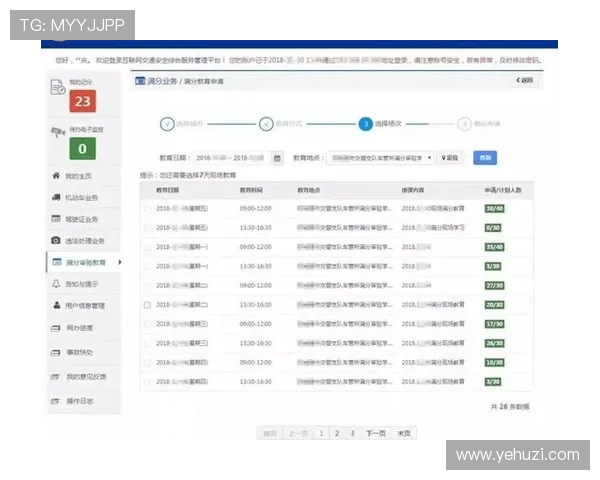Screen dimensions: 600x480
Task: Tick checkbox for 星期五 09:00-12:00 session
Action: [x=147, y=209]
